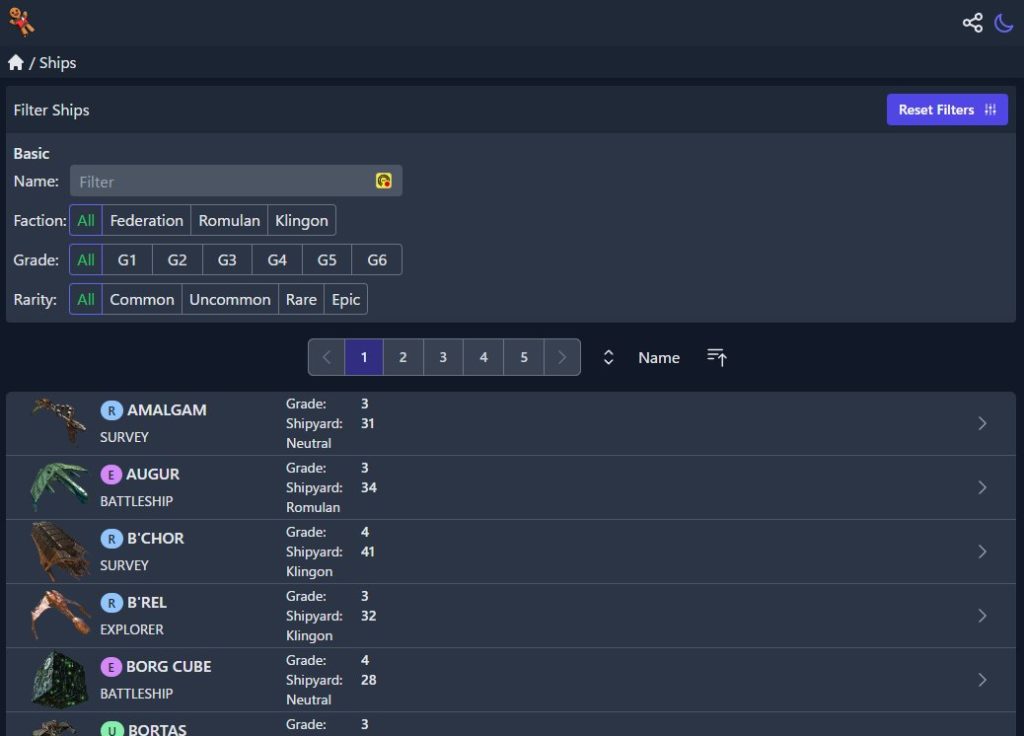This screenshot has height=736, width=1024.
Task: Toggle ascending sort order icon
Action: 717,357
